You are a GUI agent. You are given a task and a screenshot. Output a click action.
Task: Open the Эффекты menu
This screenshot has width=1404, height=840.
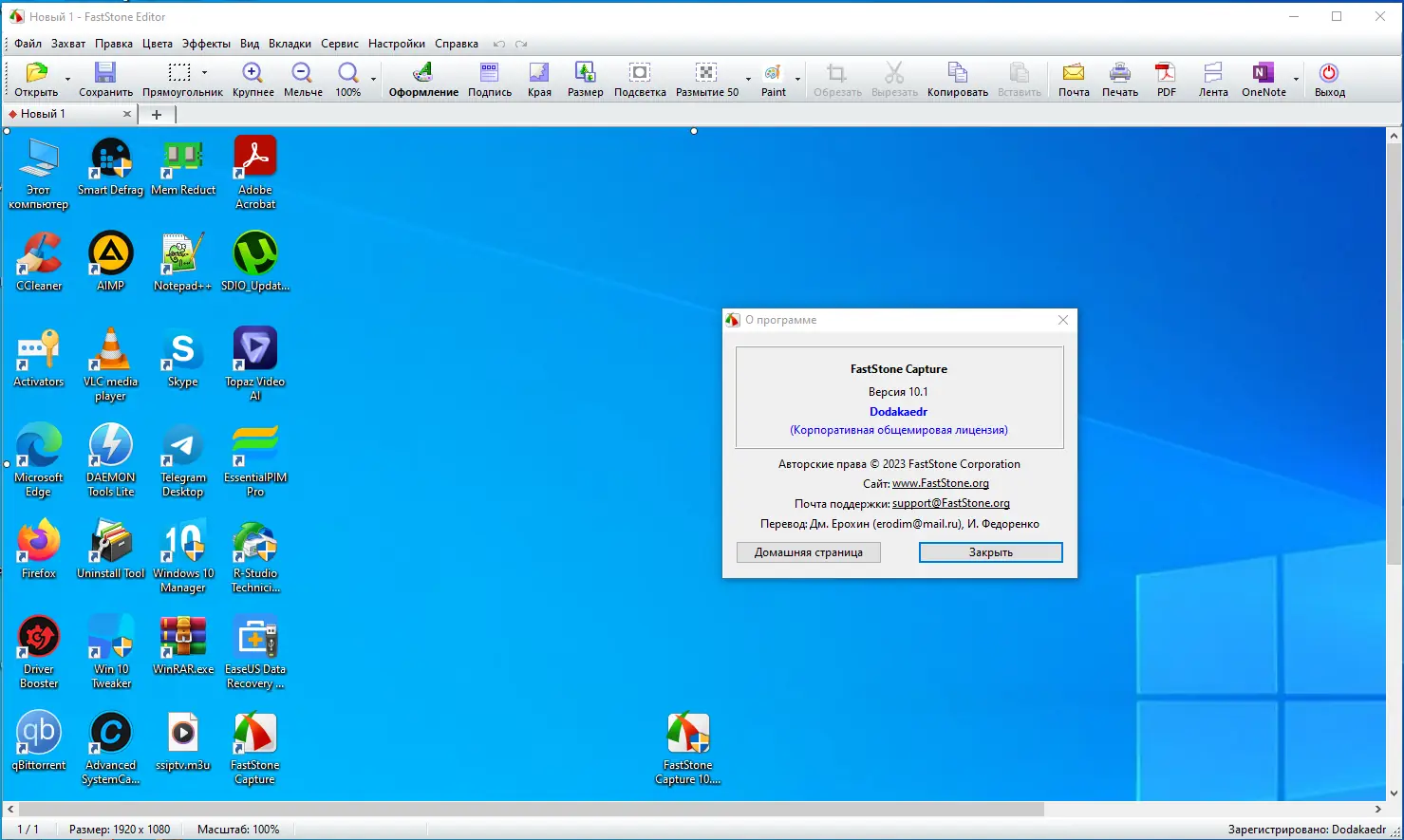pos(206,43)
